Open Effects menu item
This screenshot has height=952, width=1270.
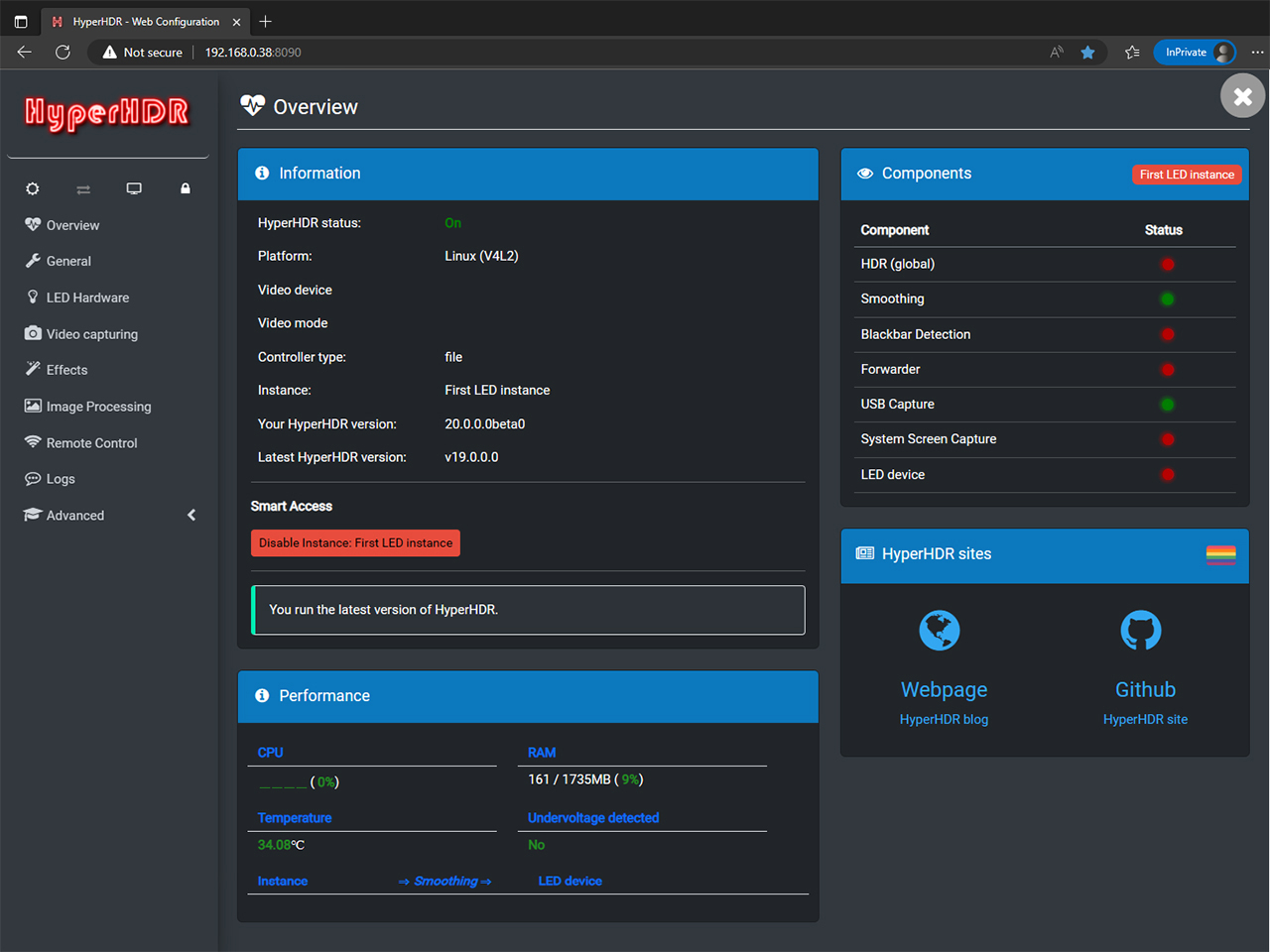tap(66, 370)
